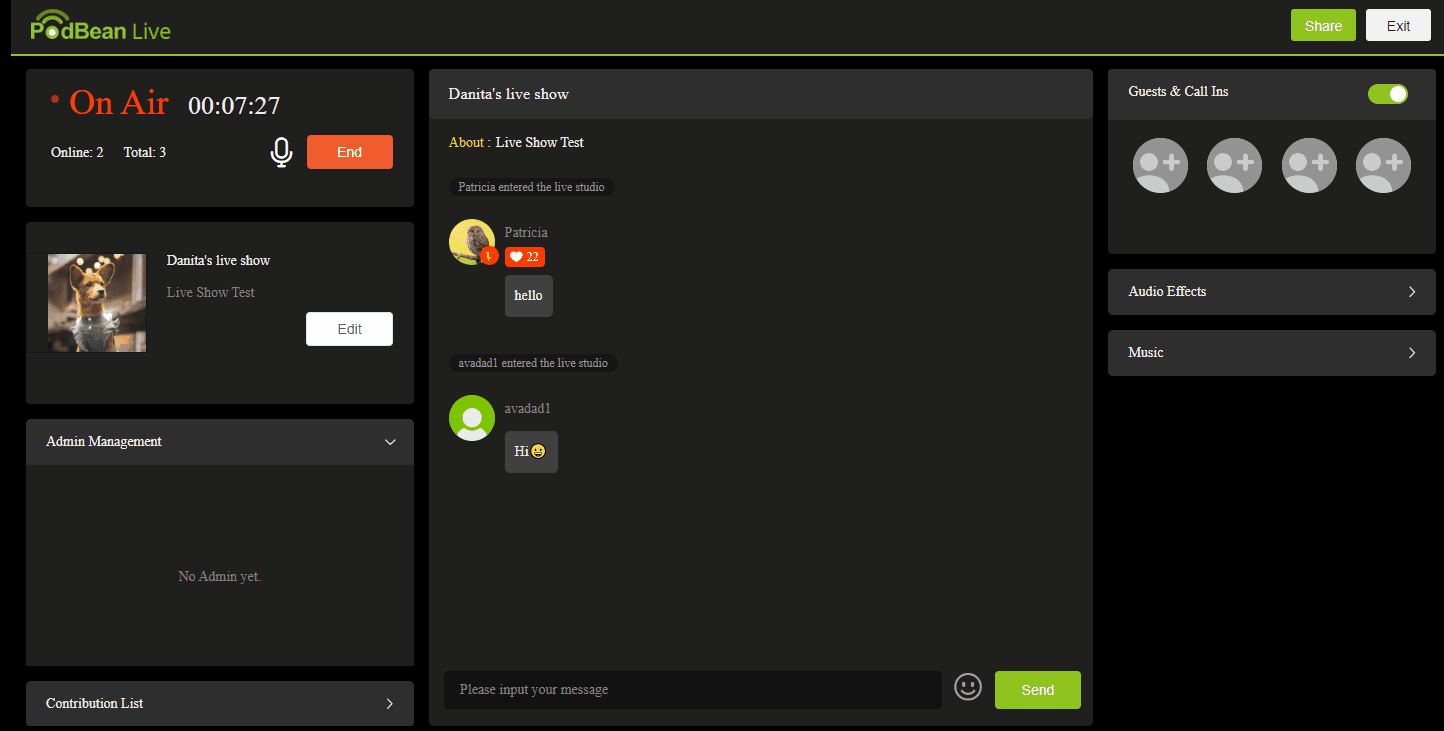The width and height of the screenshot is (1444, 731).
Task: End the live broadcast
Action: click(349, 151)
